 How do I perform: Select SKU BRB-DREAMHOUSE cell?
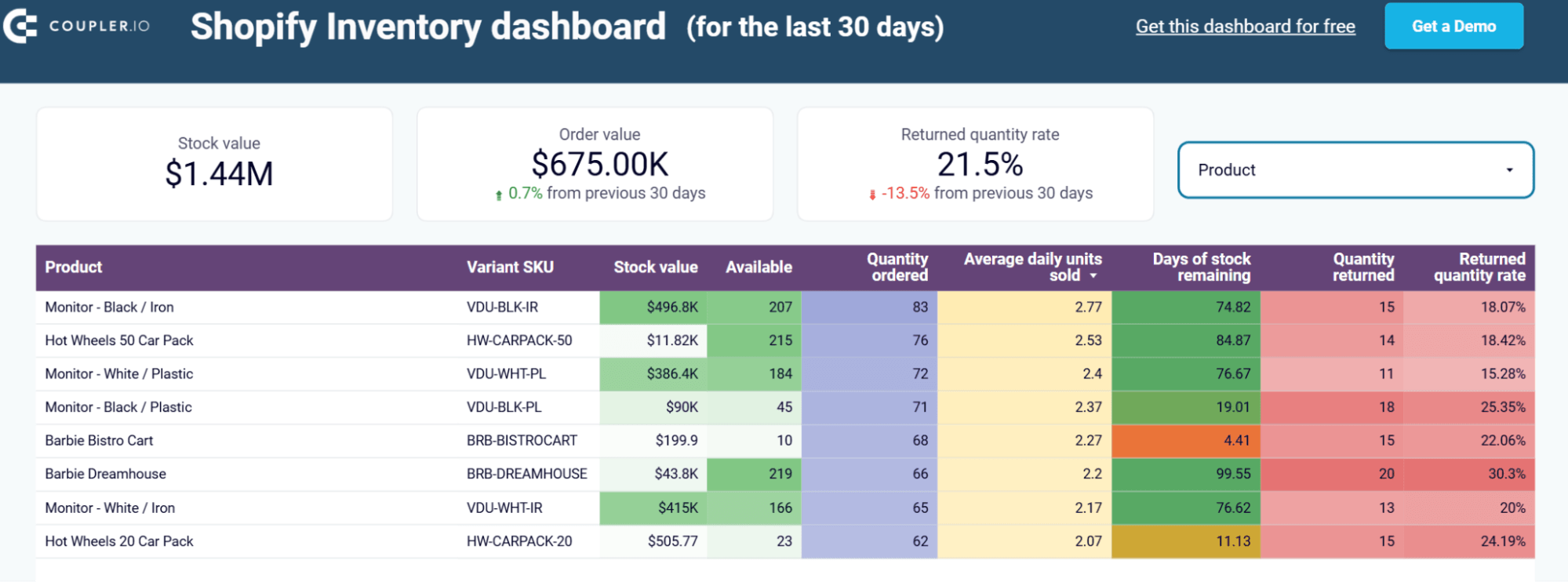point(527,474)
